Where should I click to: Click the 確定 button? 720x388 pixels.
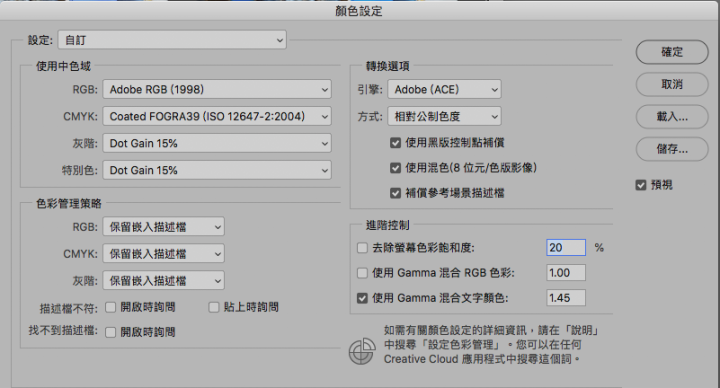click(x=672, y=52)
